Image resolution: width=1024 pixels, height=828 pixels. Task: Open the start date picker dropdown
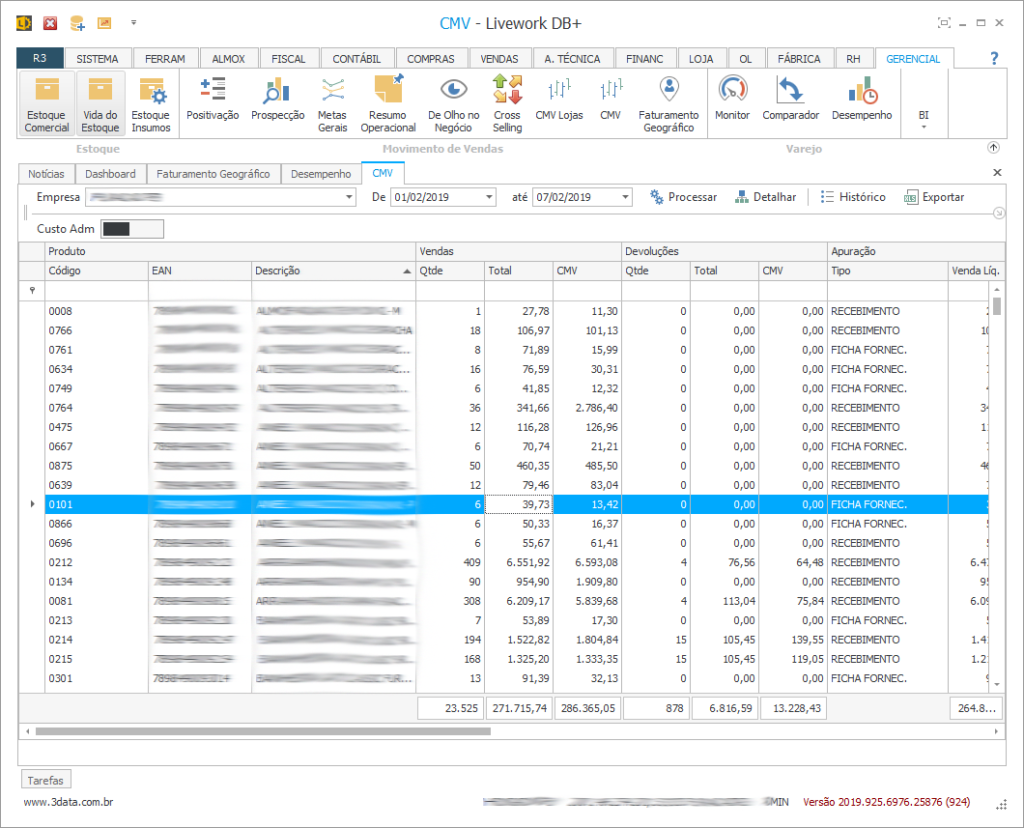click(x=488, y=198)
